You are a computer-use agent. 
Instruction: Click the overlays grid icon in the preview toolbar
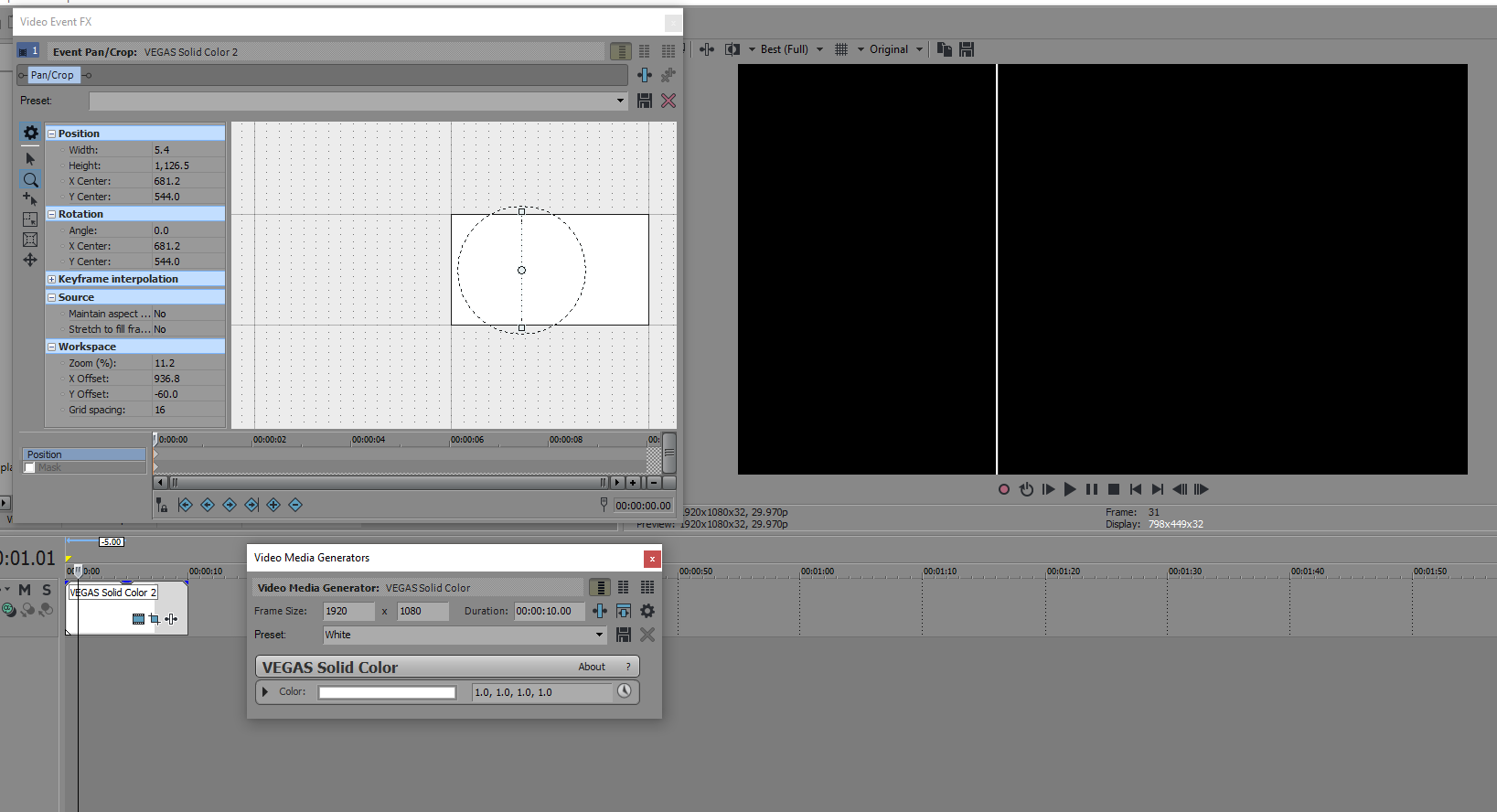pyautogui.click(x=841, y=49)
